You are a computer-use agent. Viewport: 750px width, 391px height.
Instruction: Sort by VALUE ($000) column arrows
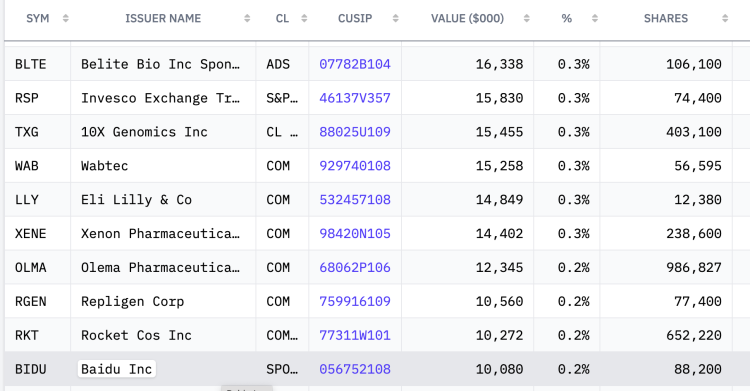click(x=527, y=19)
